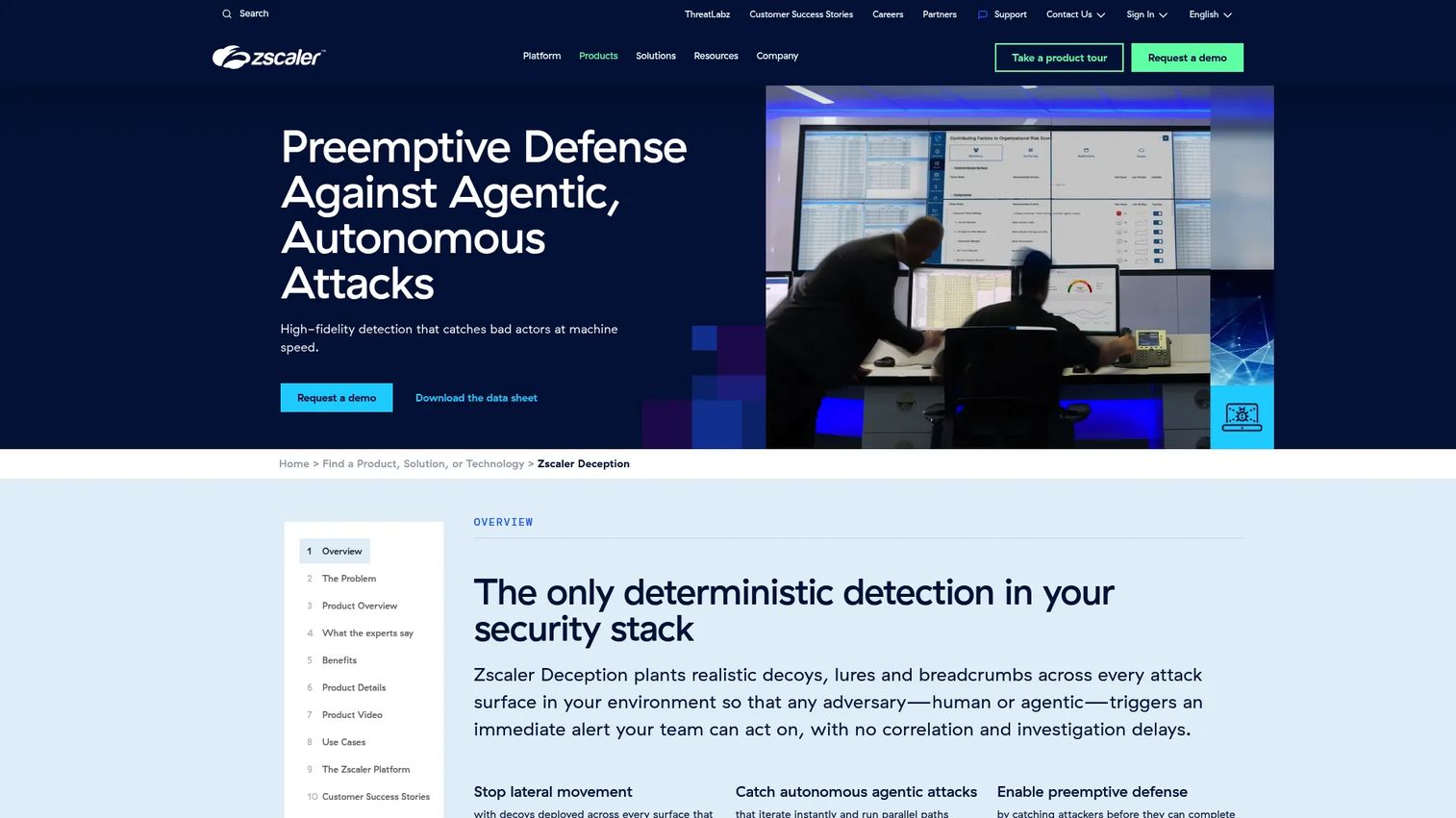Jump to Product Details section
Screen dimensions: 1456x818
354,687
